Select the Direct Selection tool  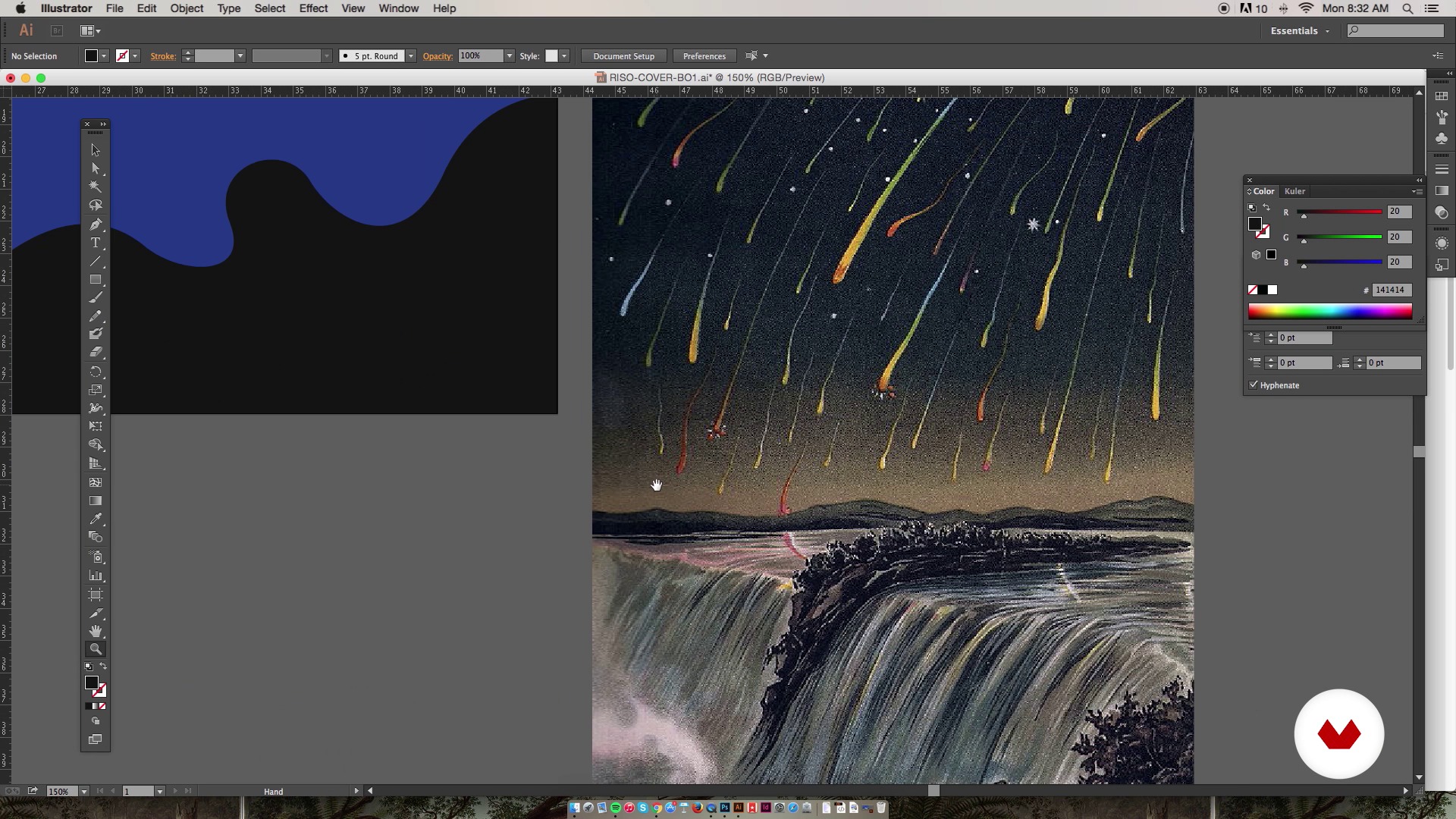tap(96, 168)
